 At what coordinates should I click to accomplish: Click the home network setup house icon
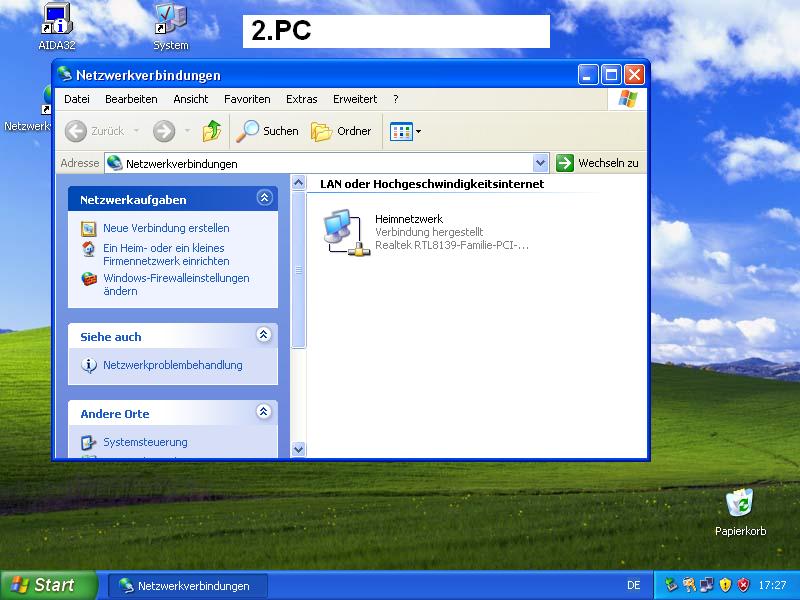89,249
